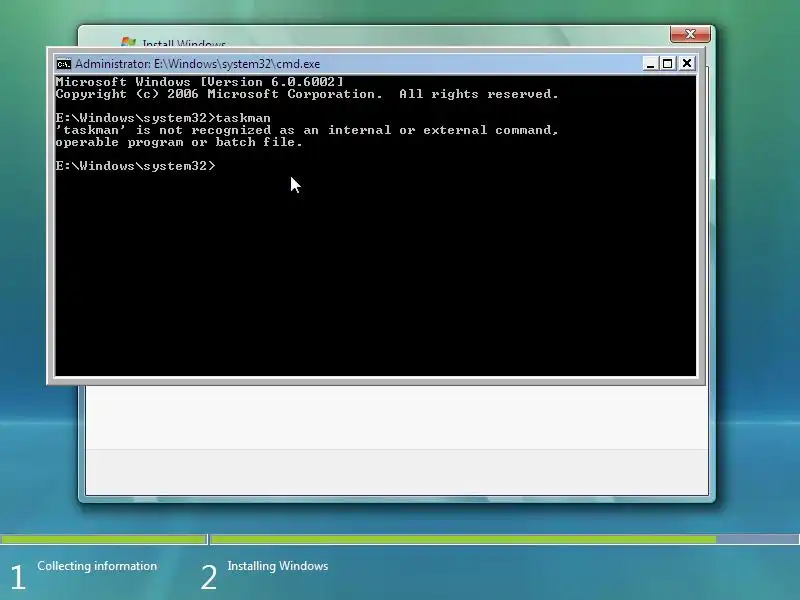Screen dimensions: 800x600
Task: Minimize the Administrator cmd.exe window
Action: [x=650, y=64]
